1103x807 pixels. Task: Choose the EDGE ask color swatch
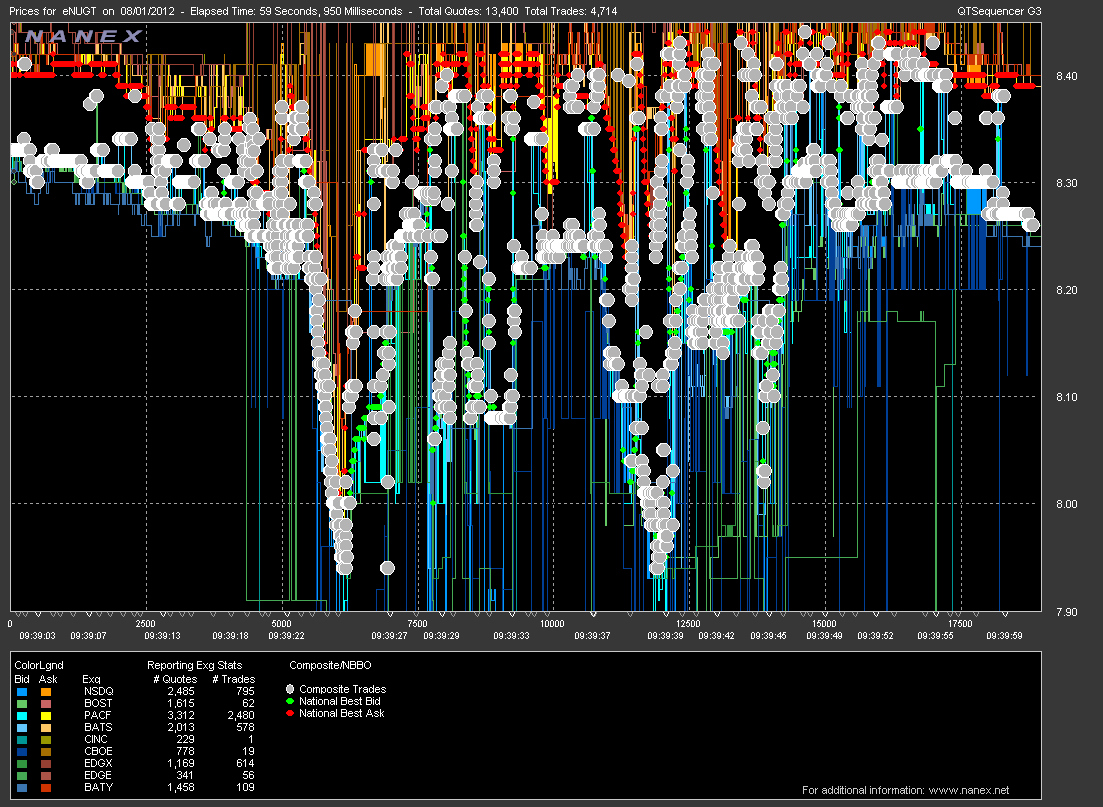(46, 775)
